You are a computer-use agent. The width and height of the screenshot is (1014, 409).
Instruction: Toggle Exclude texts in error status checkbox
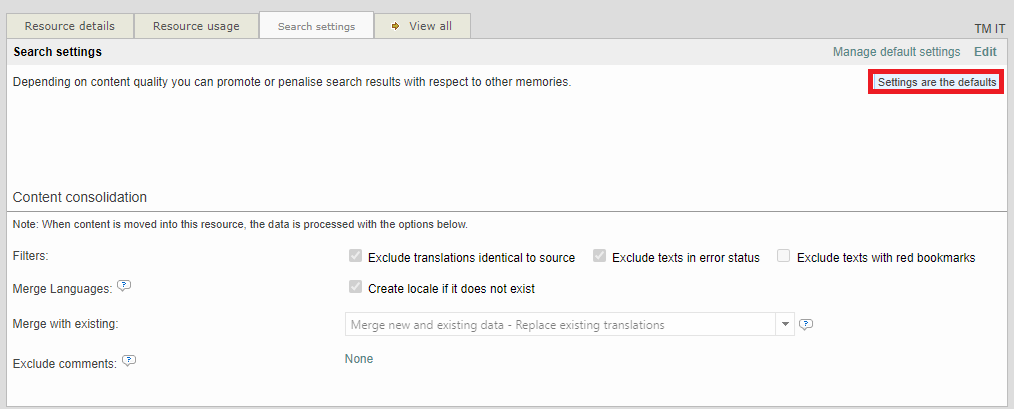click(x=599, y=256)
